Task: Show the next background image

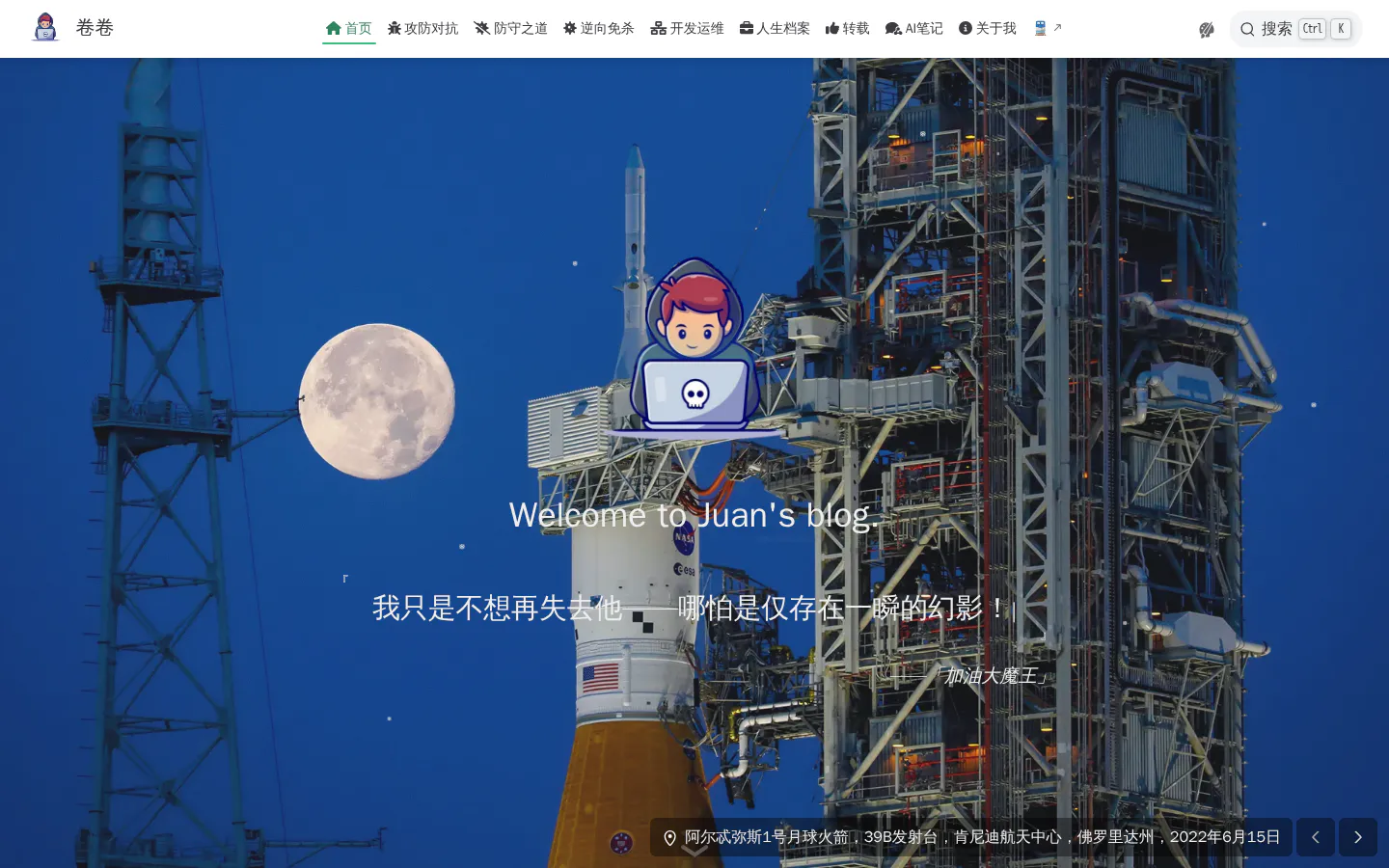Action: click(x=1358, y=837)
